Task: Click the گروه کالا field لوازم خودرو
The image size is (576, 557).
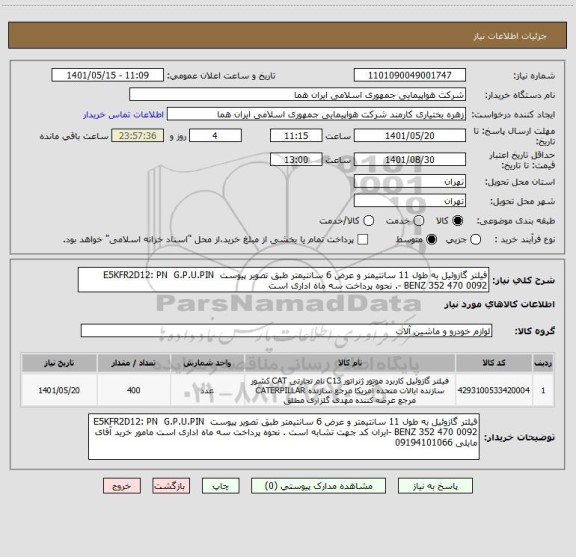Action: pos(286,331)
